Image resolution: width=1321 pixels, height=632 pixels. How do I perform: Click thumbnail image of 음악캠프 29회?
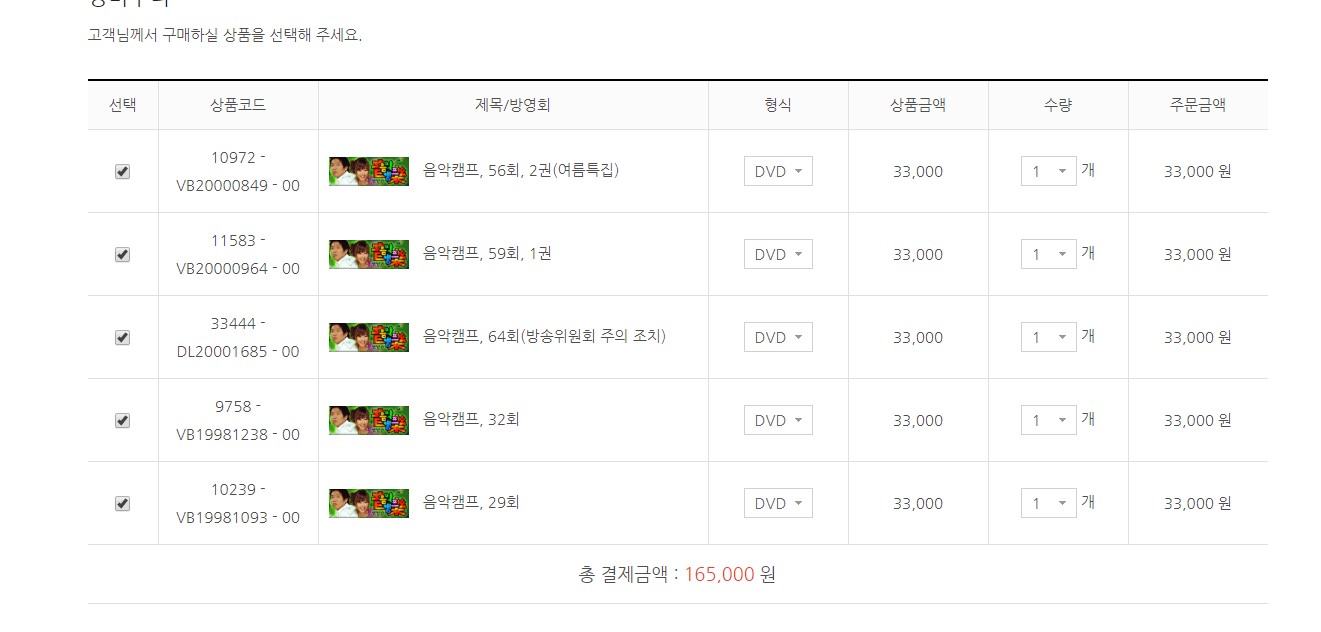(369, 503)
